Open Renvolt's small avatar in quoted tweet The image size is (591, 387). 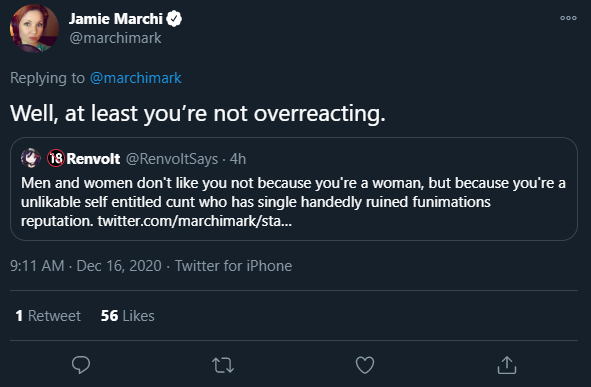[31, 158]
